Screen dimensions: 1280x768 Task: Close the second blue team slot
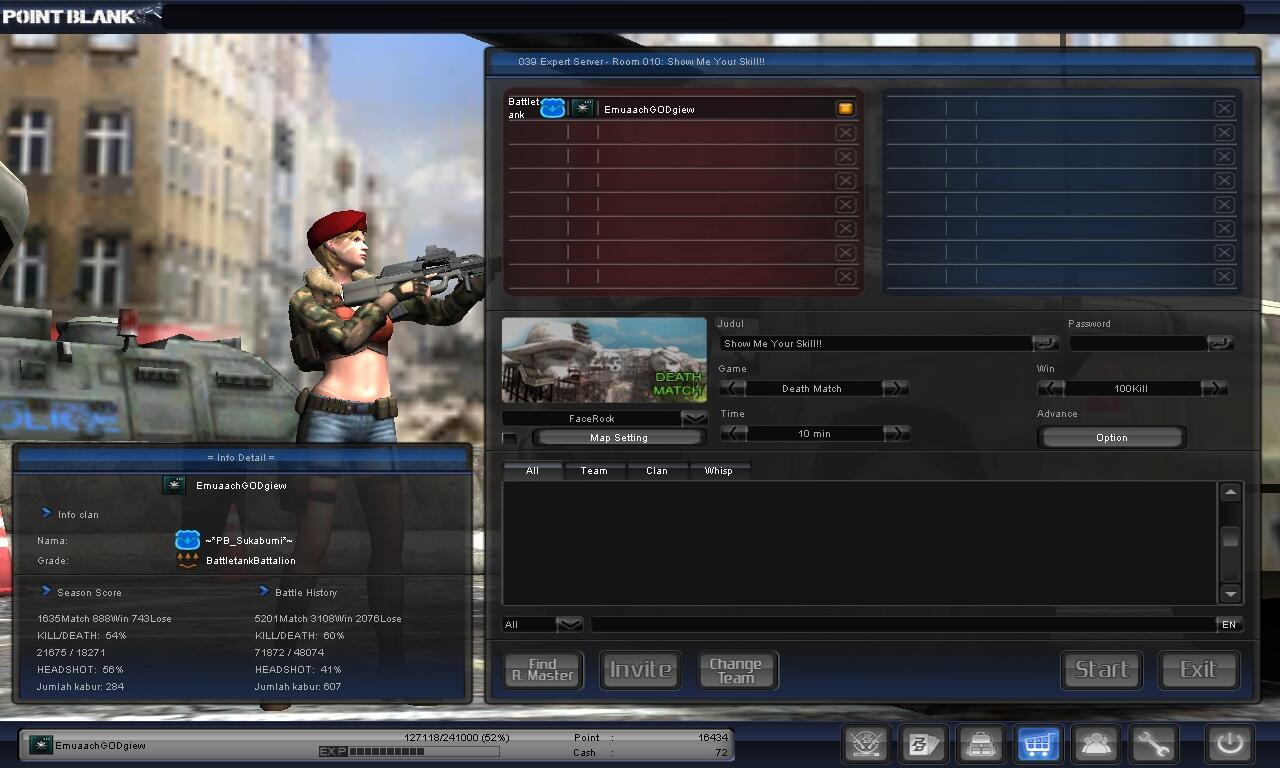click(x=1224, y=133)
